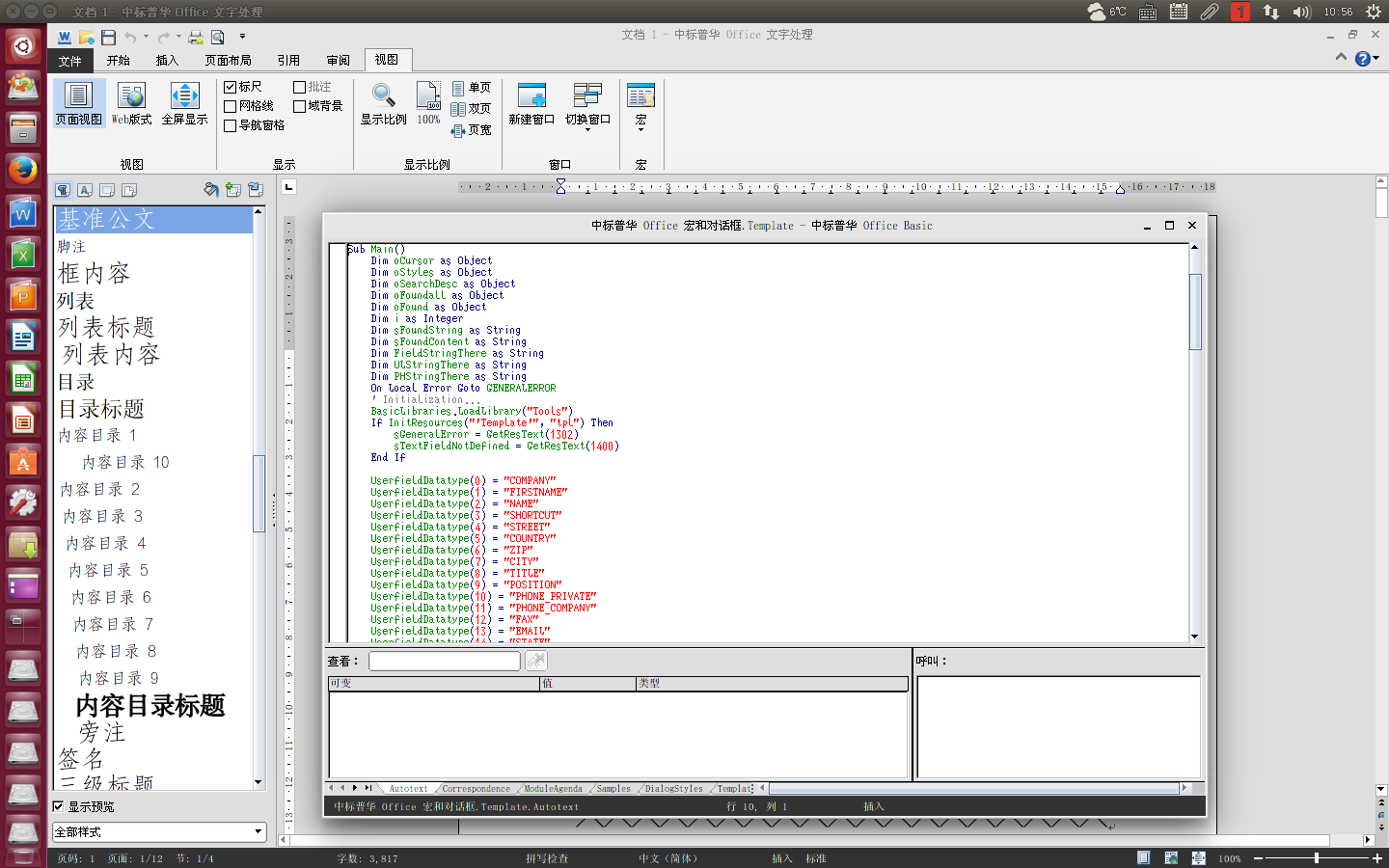Select the Samples module tab
This screenshot has height=868, width=1389.
[x=613, y=789]
